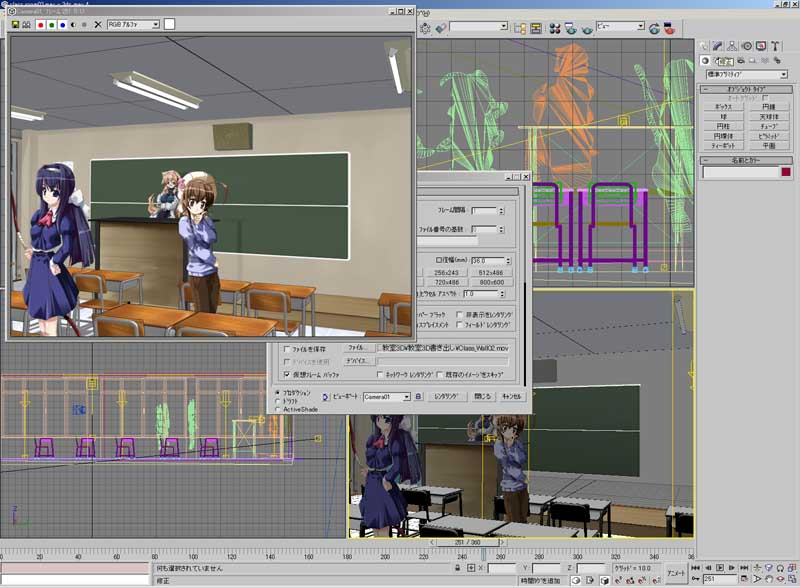Step to the next frame
The width and height of the screenshot is (800, 588).
click(732, 568)
